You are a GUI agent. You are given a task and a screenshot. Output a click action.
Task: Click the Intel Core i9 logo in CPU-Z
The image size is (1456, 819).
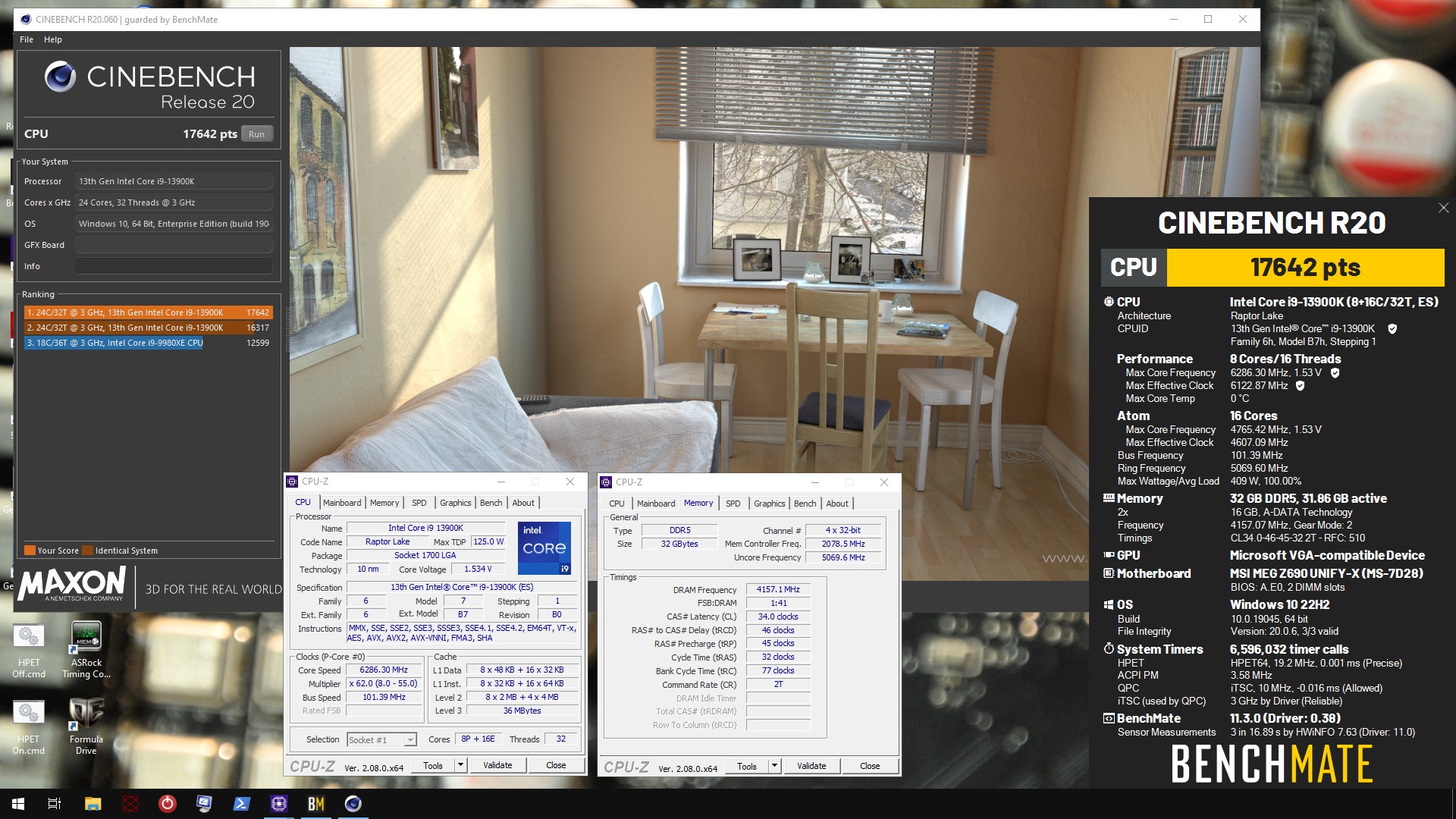[544, 548]
